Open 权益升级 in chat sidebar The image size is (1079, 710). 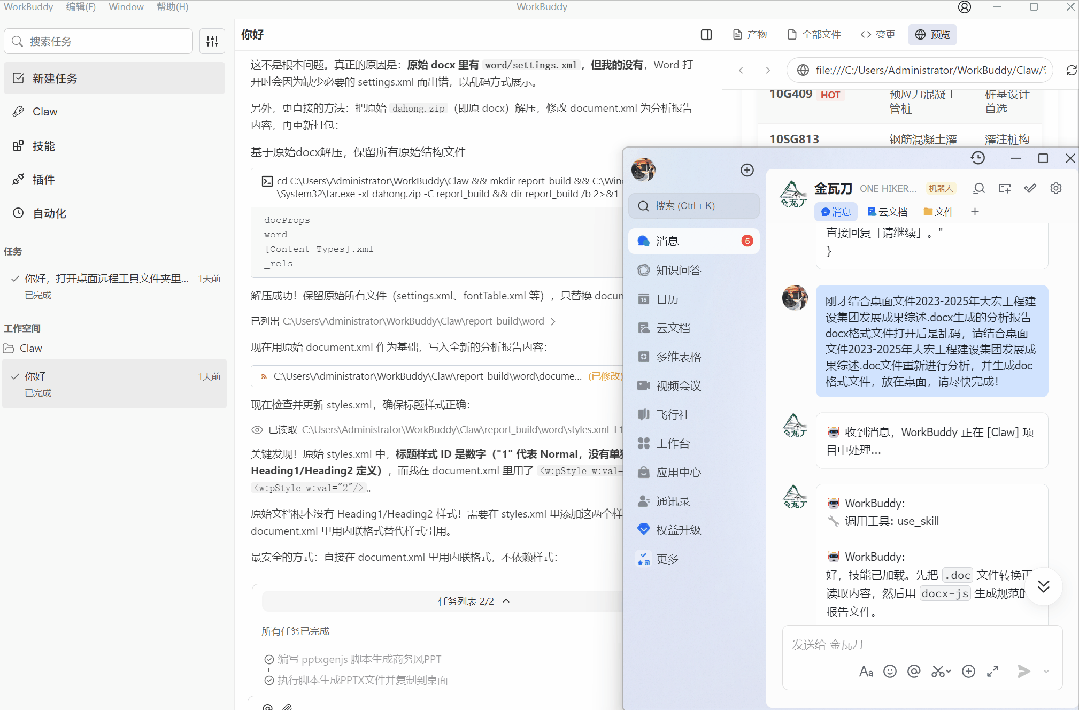[694, 530]
